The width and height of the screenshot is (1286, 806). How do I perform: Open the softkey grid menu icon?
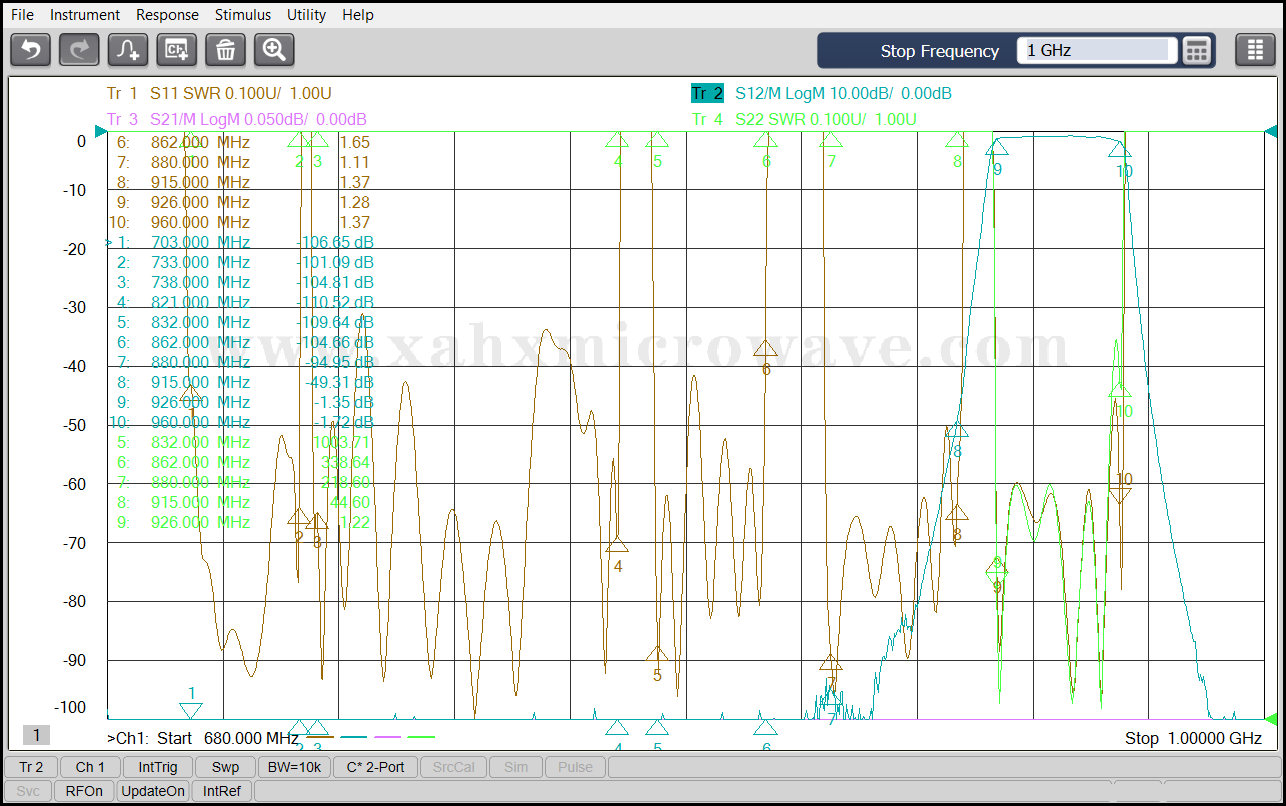click(1255, 50)
